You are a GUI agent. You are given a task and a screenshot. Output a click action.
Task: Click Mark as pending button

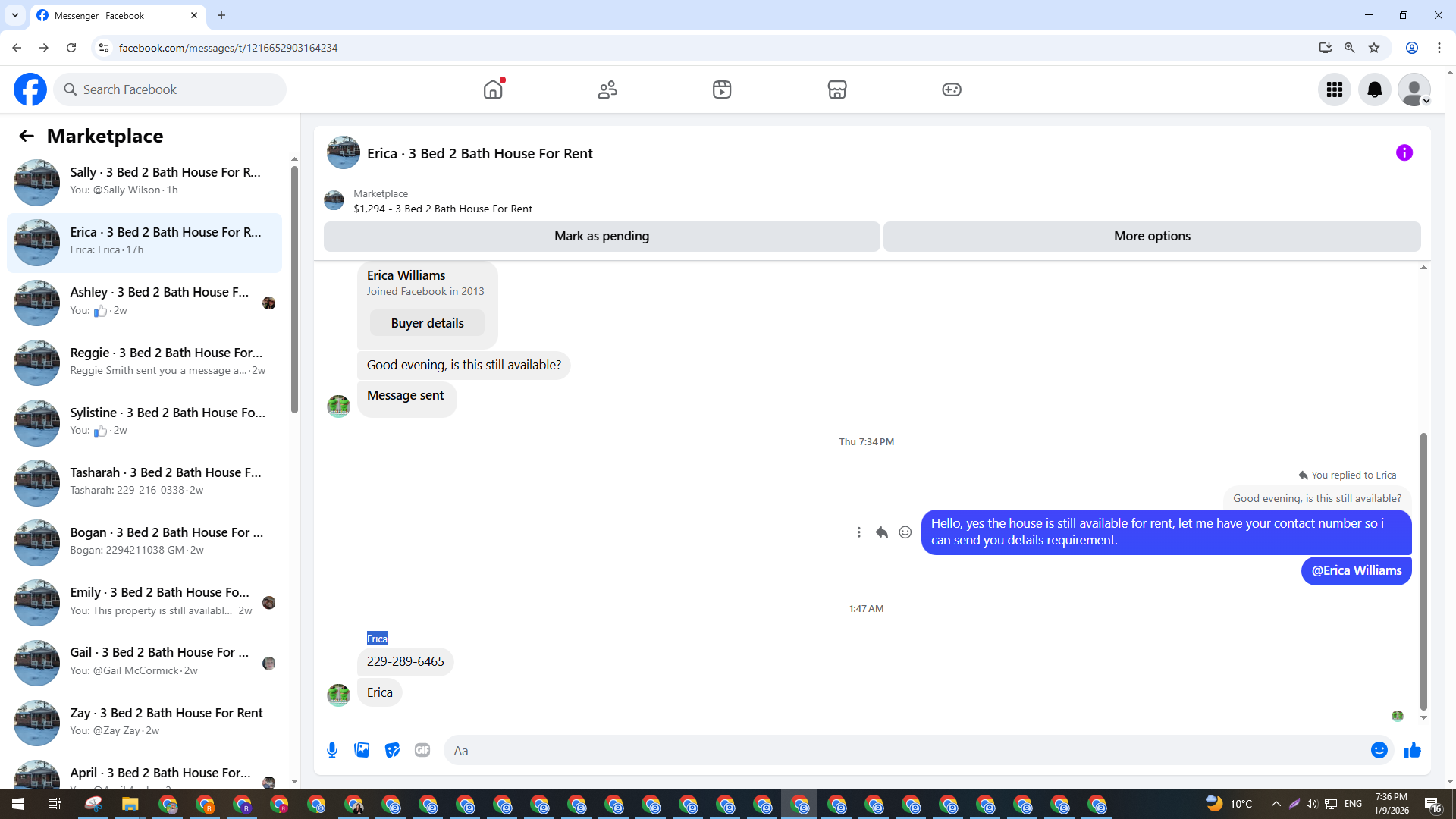pyautogui.click(x=601, y=236)
